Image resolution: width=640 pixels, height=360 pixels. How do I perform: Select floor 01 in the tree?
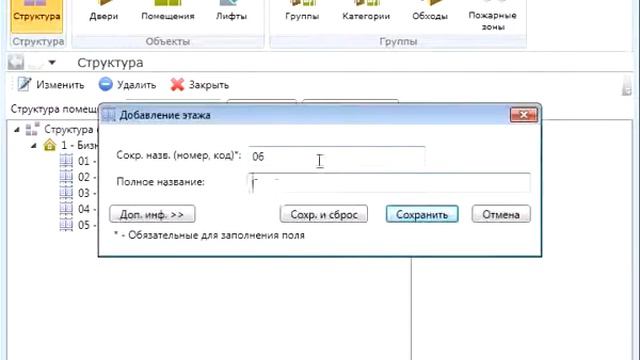click(x=78, y=161)
